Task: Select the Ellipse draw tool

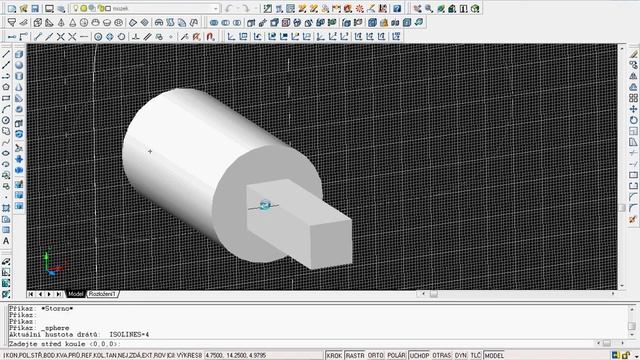Action: pos(6,153)
